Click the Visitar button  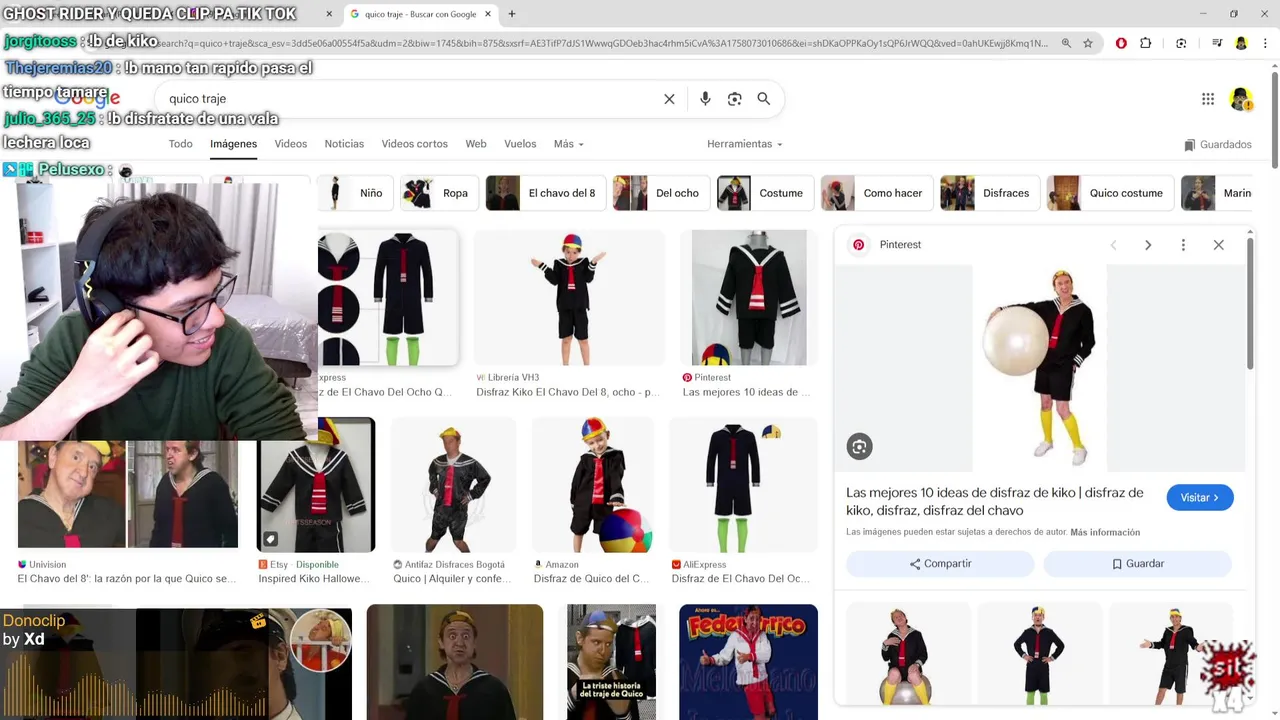point(1199,498)
